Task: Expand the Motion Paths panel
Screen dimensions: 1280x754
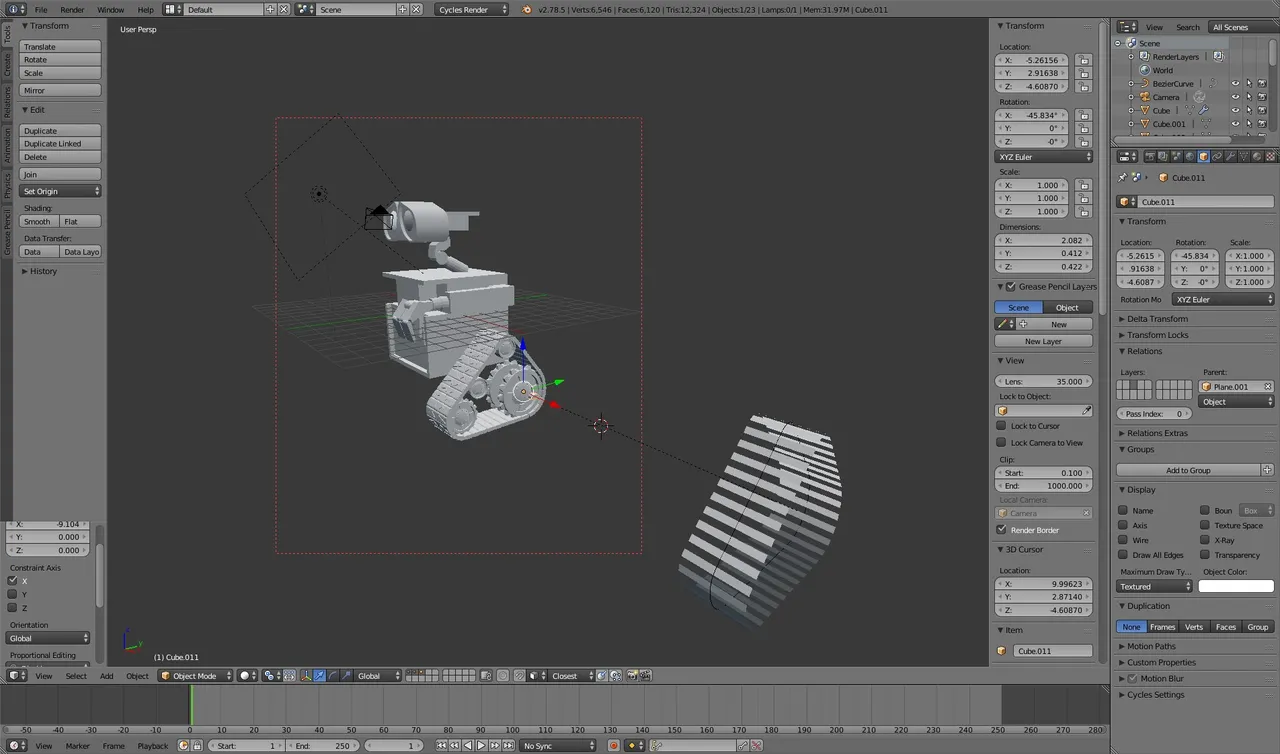Action: click(1151, 646)
